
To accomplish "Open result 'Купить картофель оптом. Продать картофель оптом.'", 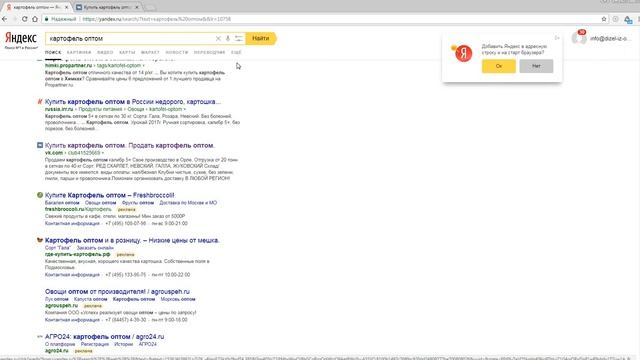I will pyautogui.click(x=129, y=145).
